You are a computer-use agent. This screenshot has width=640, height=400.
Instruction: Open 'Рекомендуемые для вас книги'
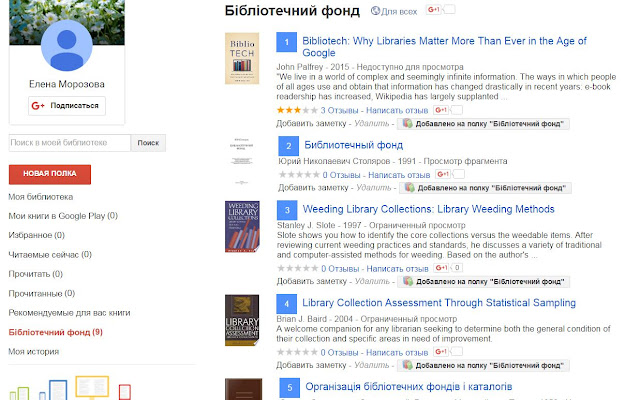69,313
